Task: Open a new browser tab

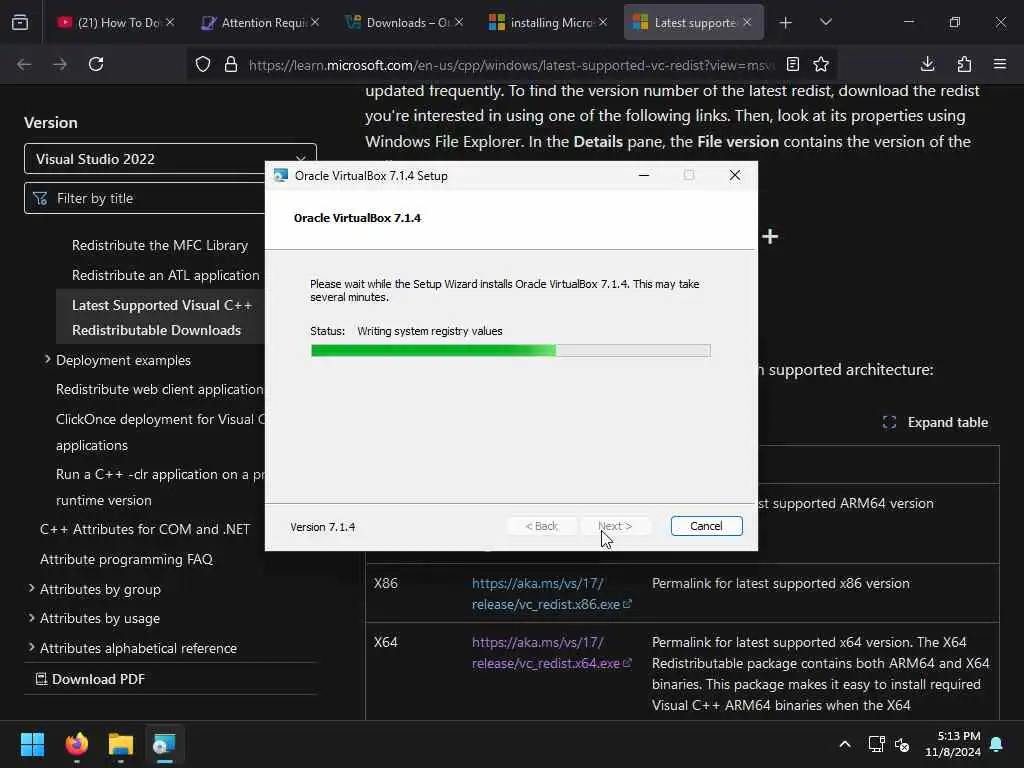Action: 786,23
